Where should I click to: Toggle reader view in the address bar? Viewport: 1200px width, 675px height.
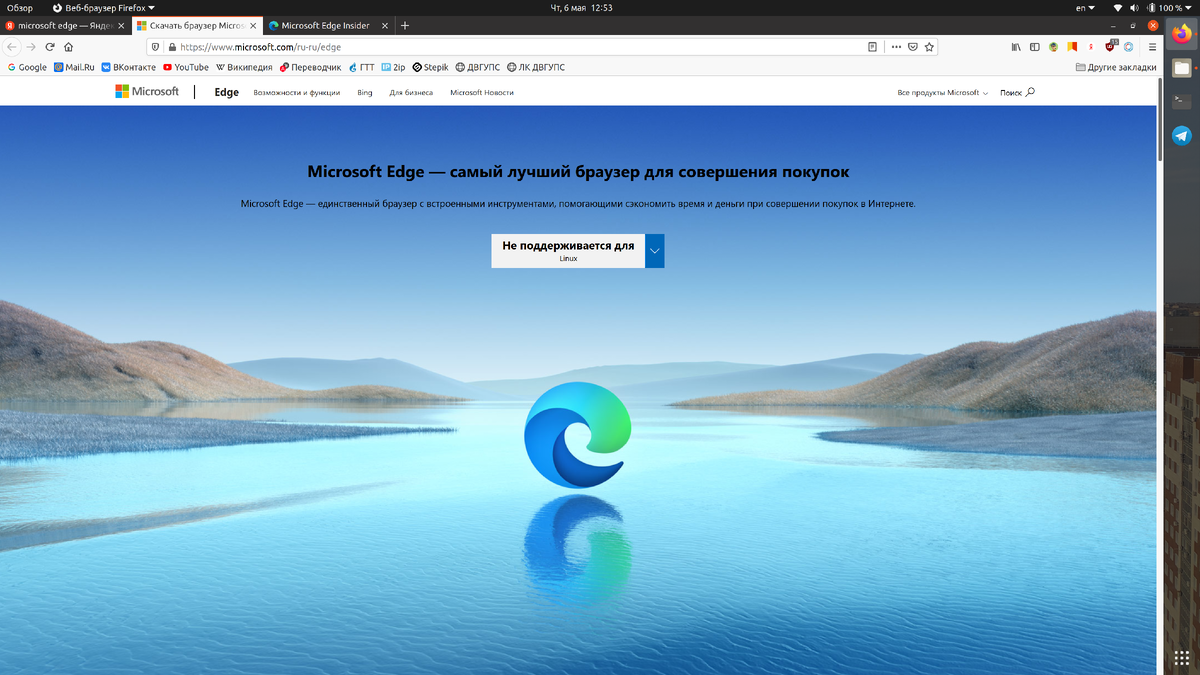[x=873, y=46]
